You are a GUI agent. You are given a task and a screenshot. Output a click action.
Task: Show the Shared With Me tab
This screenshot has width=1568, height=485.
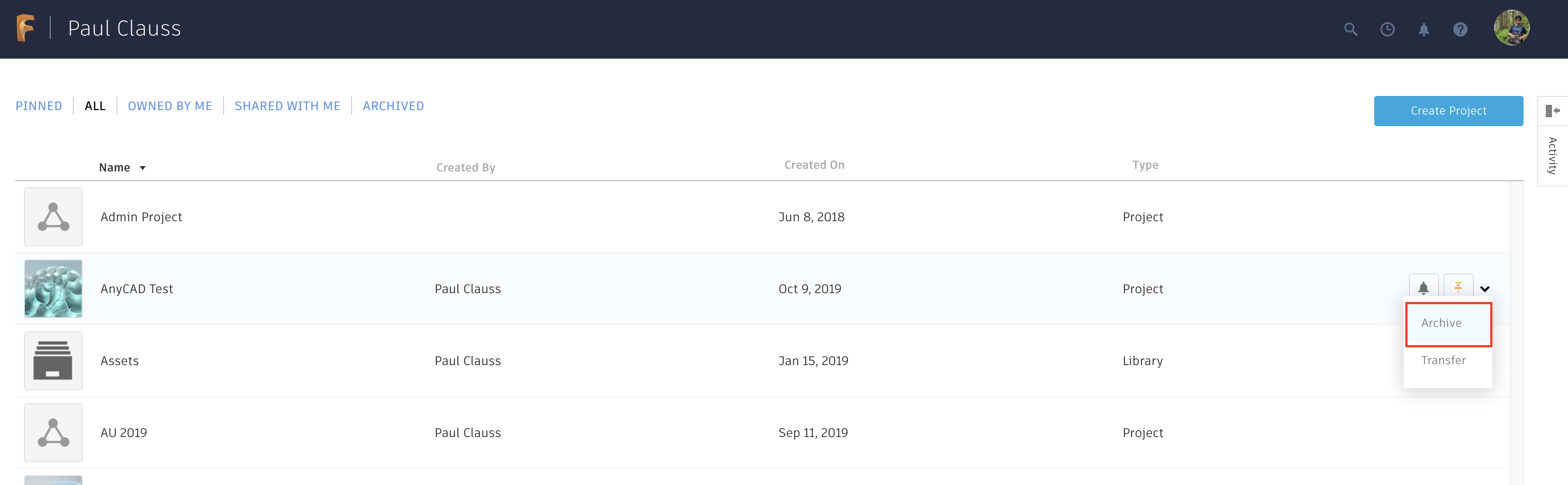pyautogui.click(x=287, y=106)
